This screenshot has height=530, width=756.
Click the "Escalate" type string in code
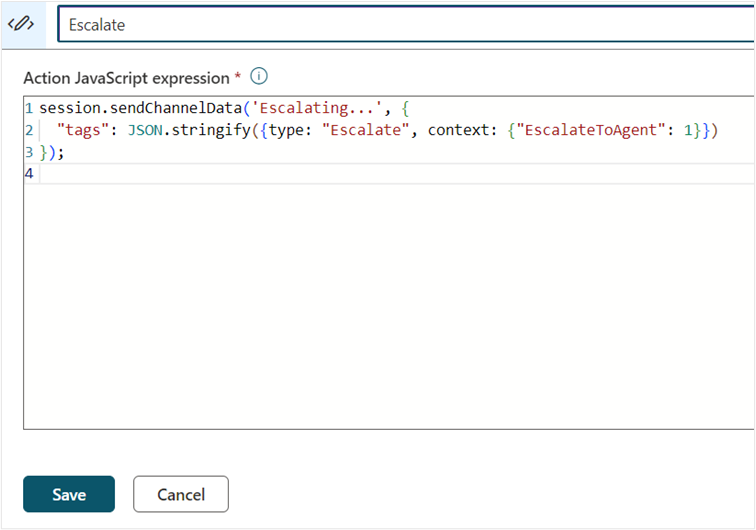click(365, 130)
